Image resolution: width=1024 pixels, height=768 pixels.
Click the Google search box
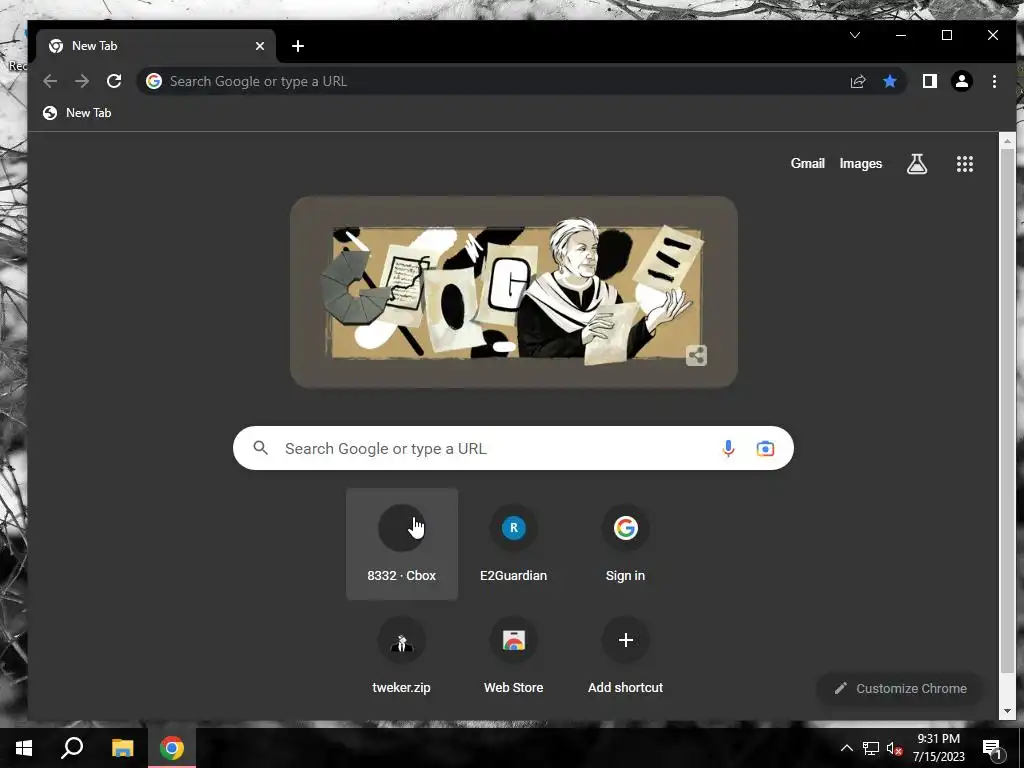point(513,448)
